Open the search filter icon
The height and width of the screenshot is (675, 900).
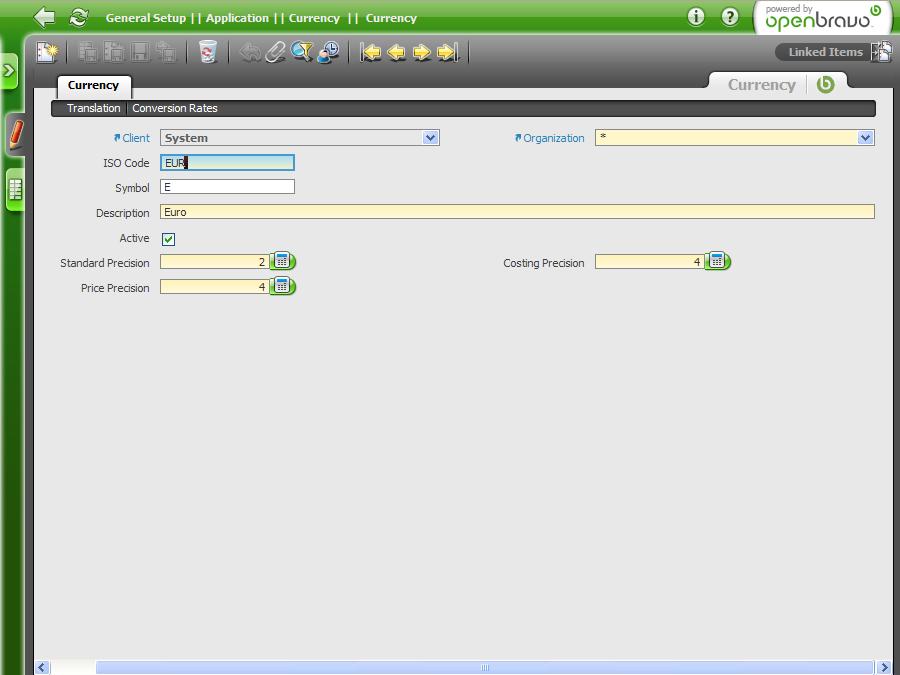(302, 52)
